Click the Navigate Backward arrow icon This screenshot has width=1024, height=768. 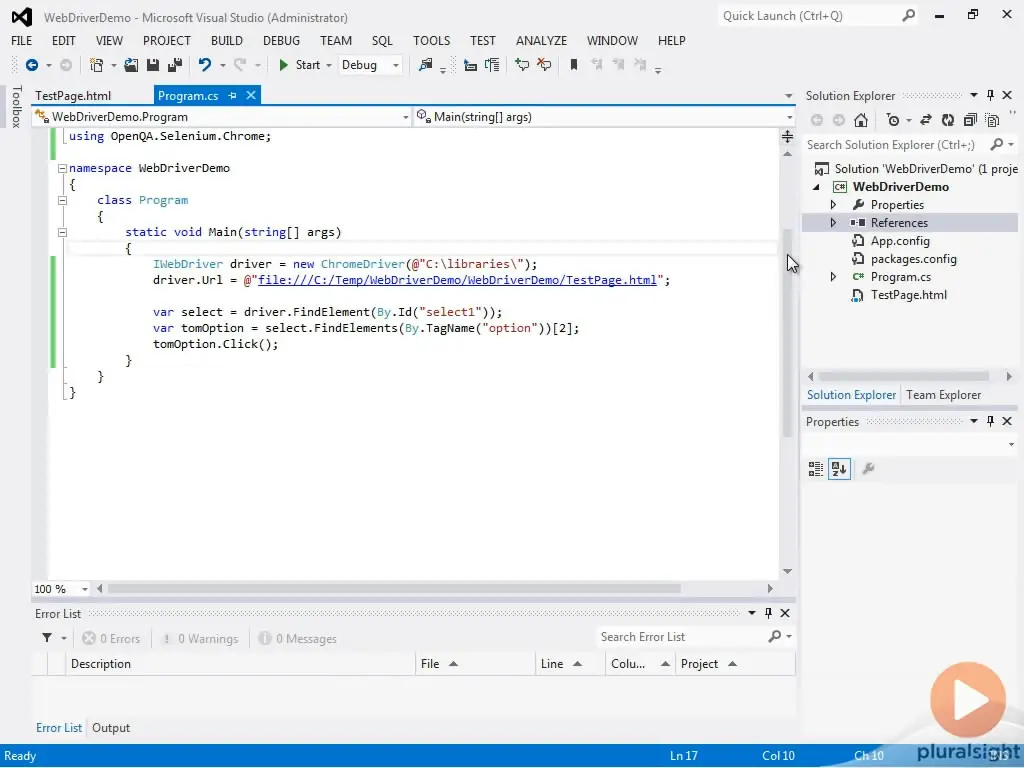tap(31, 65)
